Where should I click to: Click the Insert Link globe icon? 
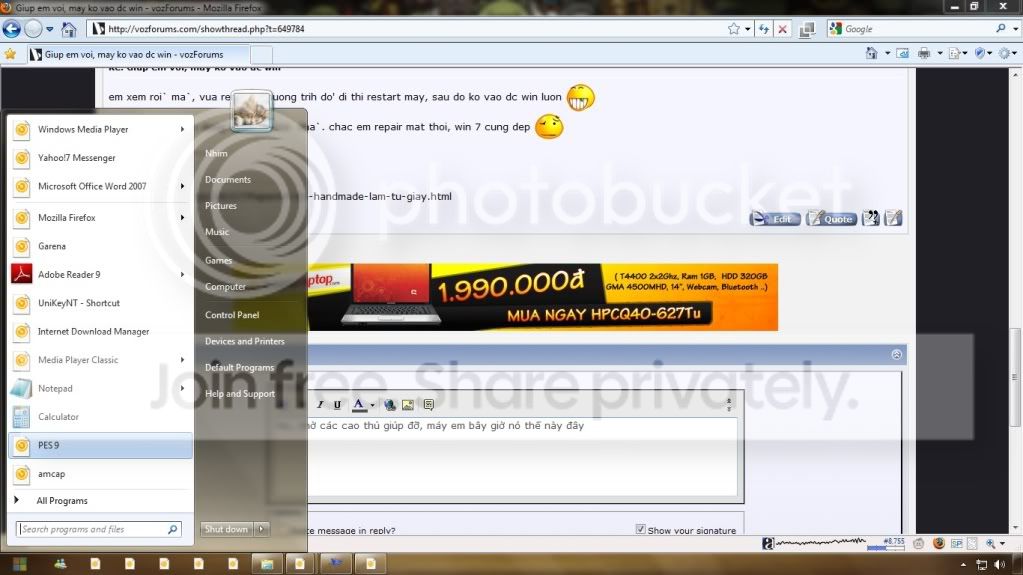click(389, 405)
